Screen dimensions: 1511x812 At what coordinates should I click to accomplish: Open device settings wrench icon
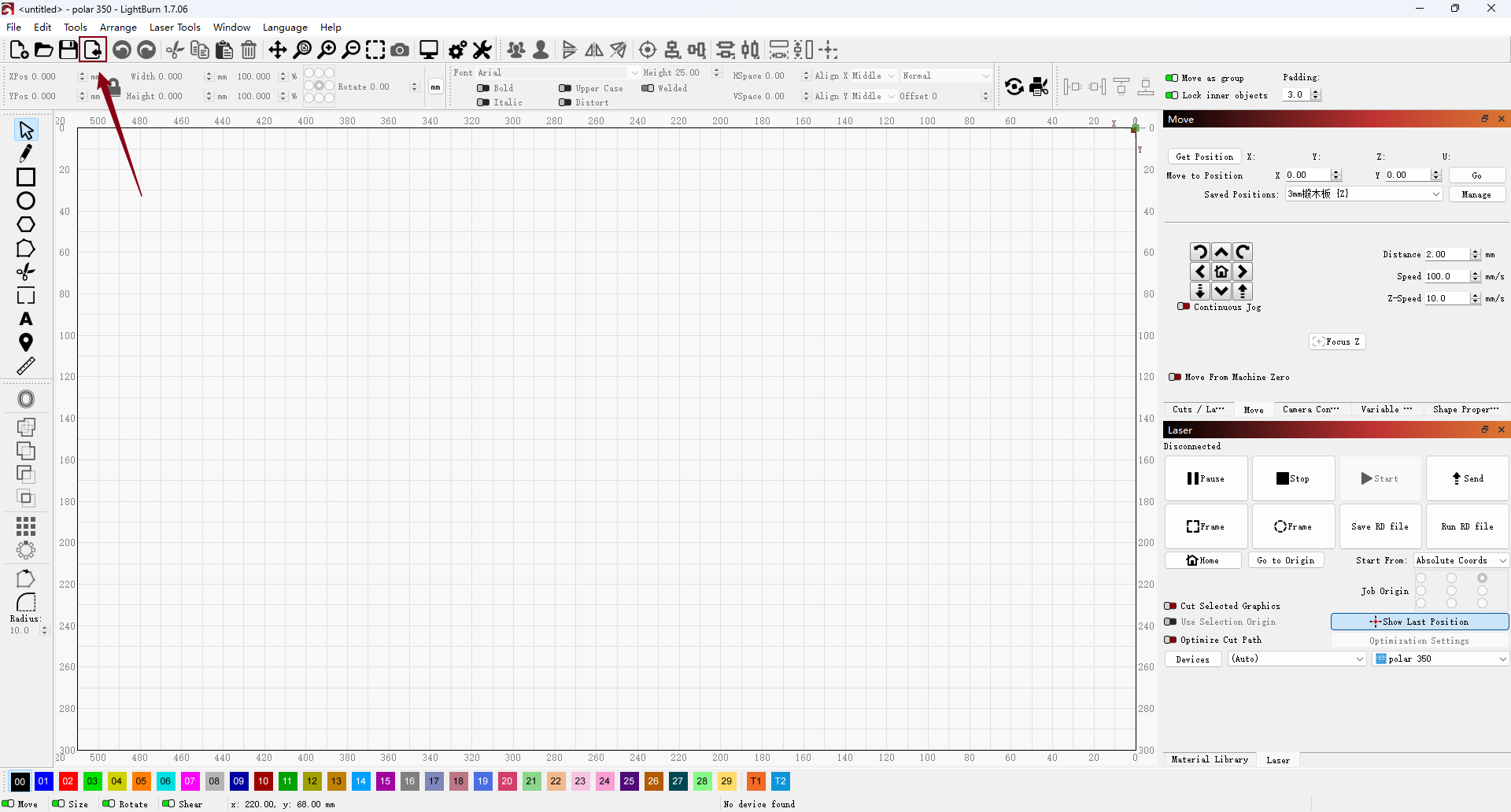coord(482,50)
